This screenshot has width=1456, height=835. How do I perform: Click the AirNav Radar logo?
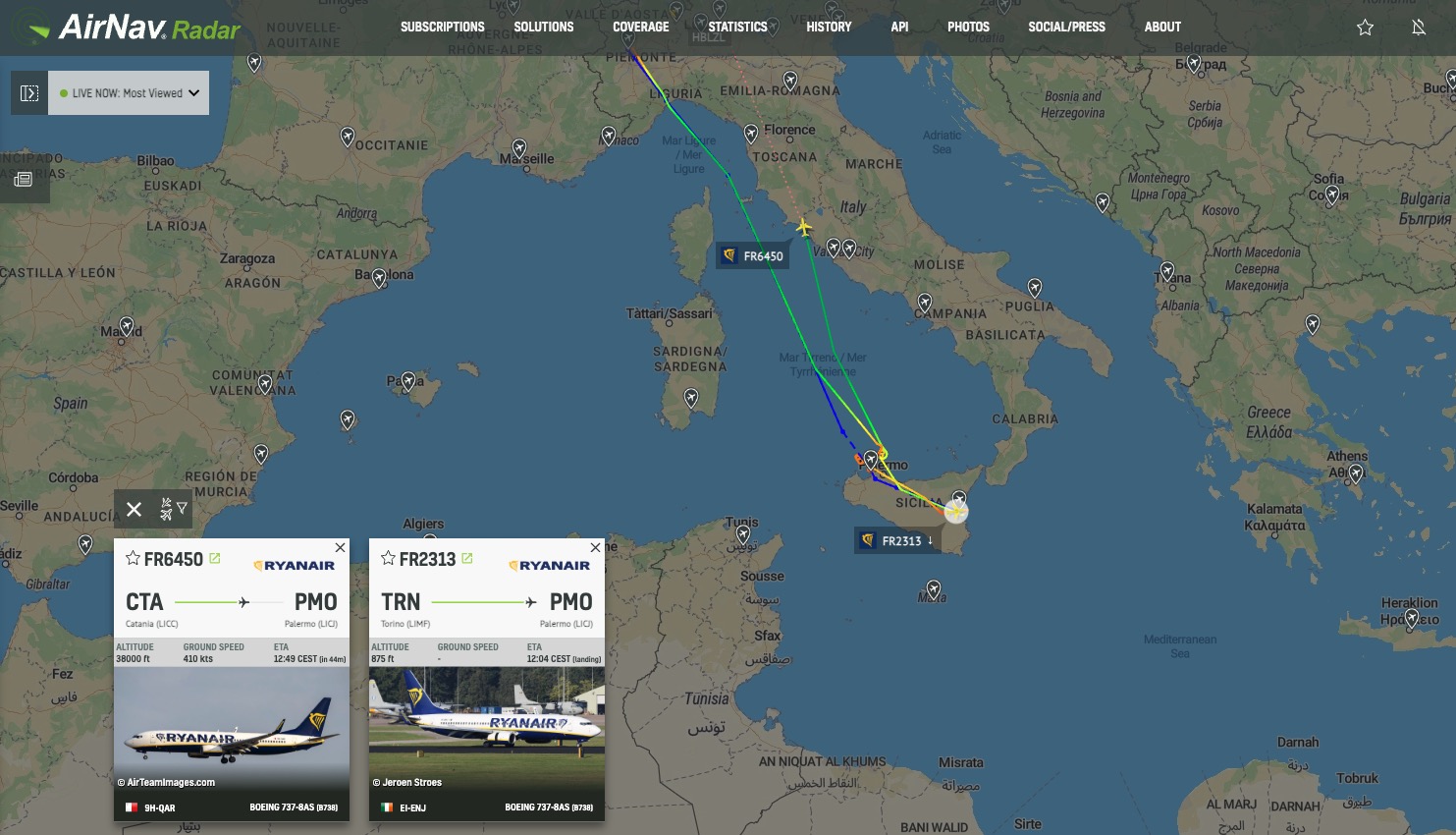pyautogui.click(x=135, y=28)
